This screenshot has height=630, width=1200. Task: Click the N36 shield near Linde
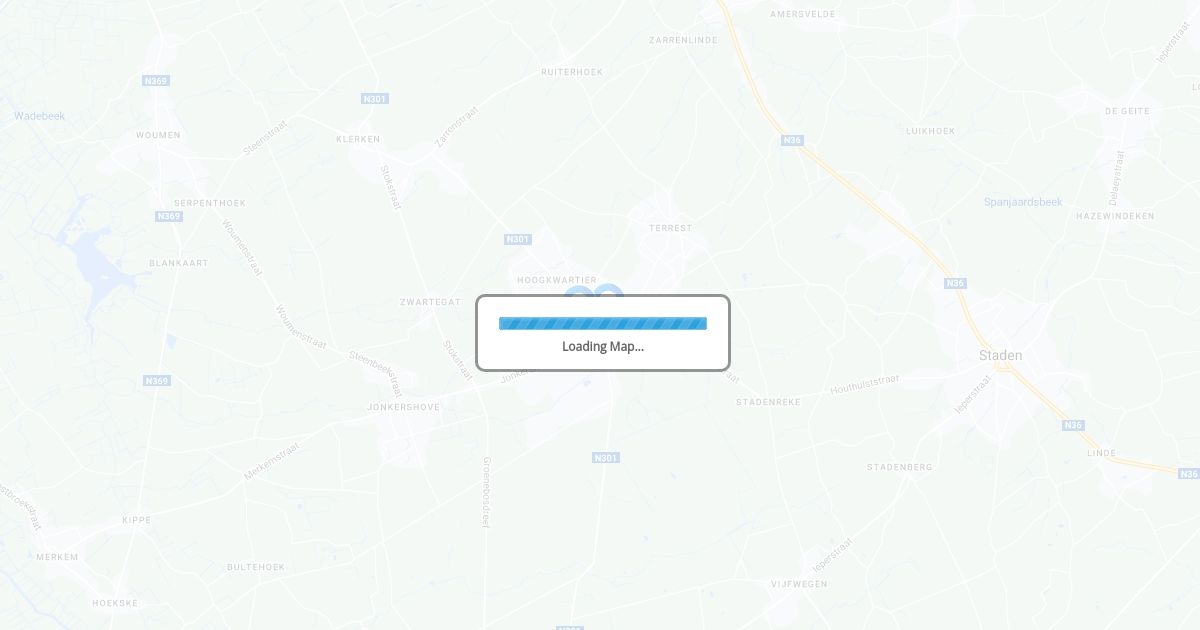pos(1073,426)
